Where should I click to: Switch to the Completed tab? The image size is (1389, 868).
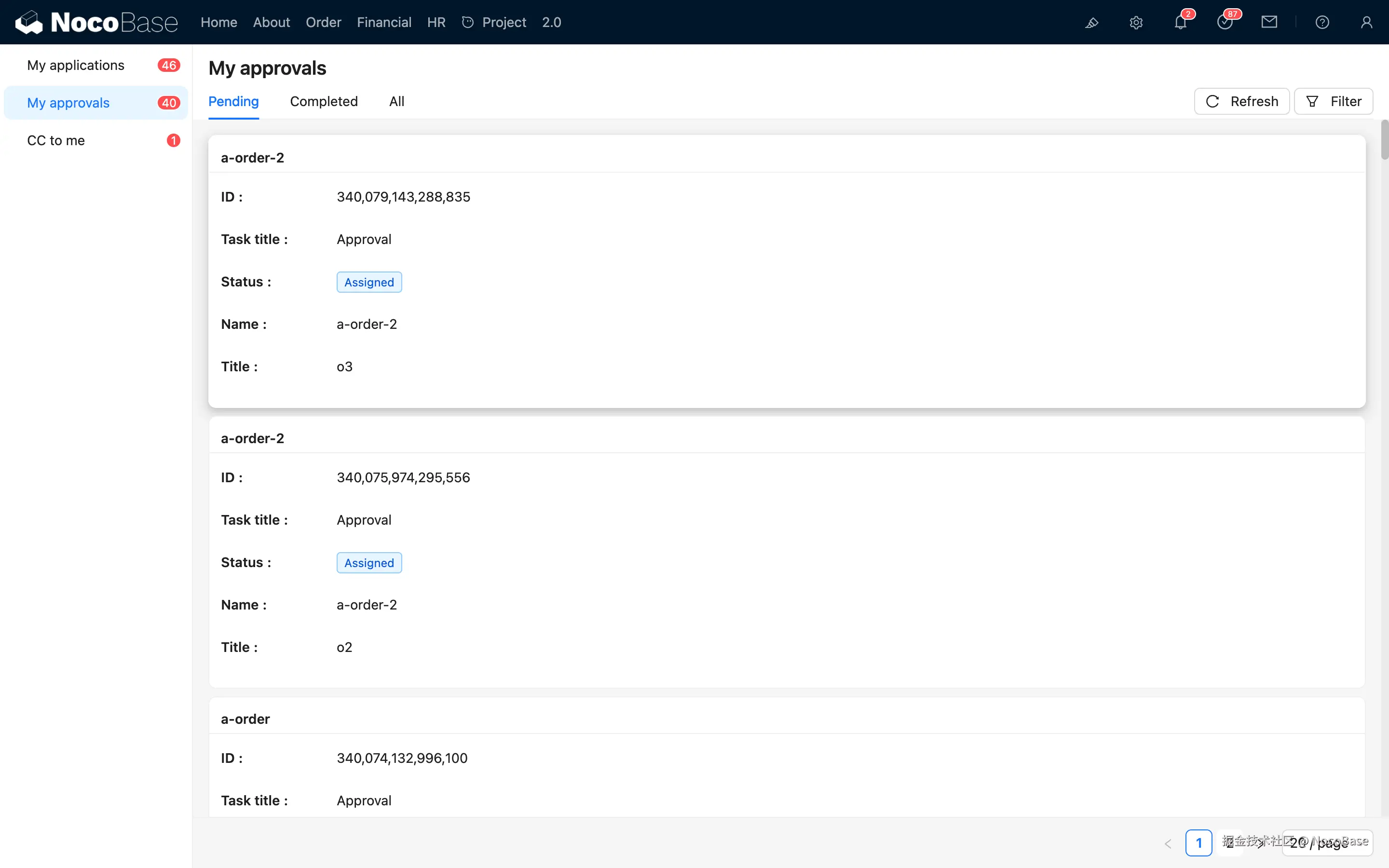324,102
